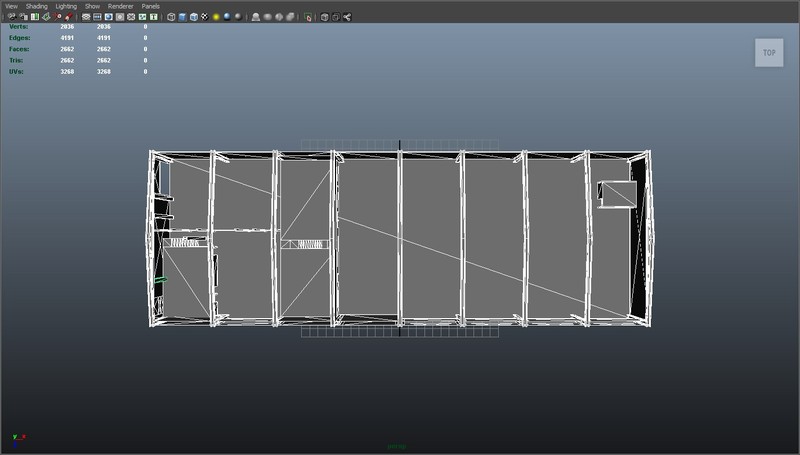Click the Select Camera icon
Screen dimensions: 800x455
(x=9, y=17)
